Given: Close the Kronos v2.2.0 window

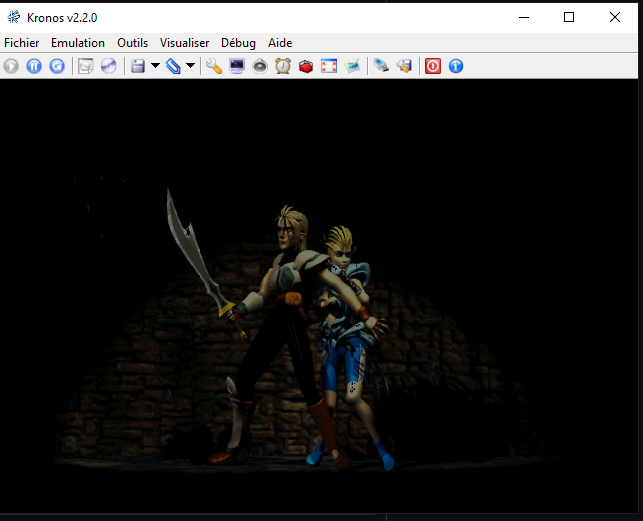Looking at the screenshot, I should 615,17.
